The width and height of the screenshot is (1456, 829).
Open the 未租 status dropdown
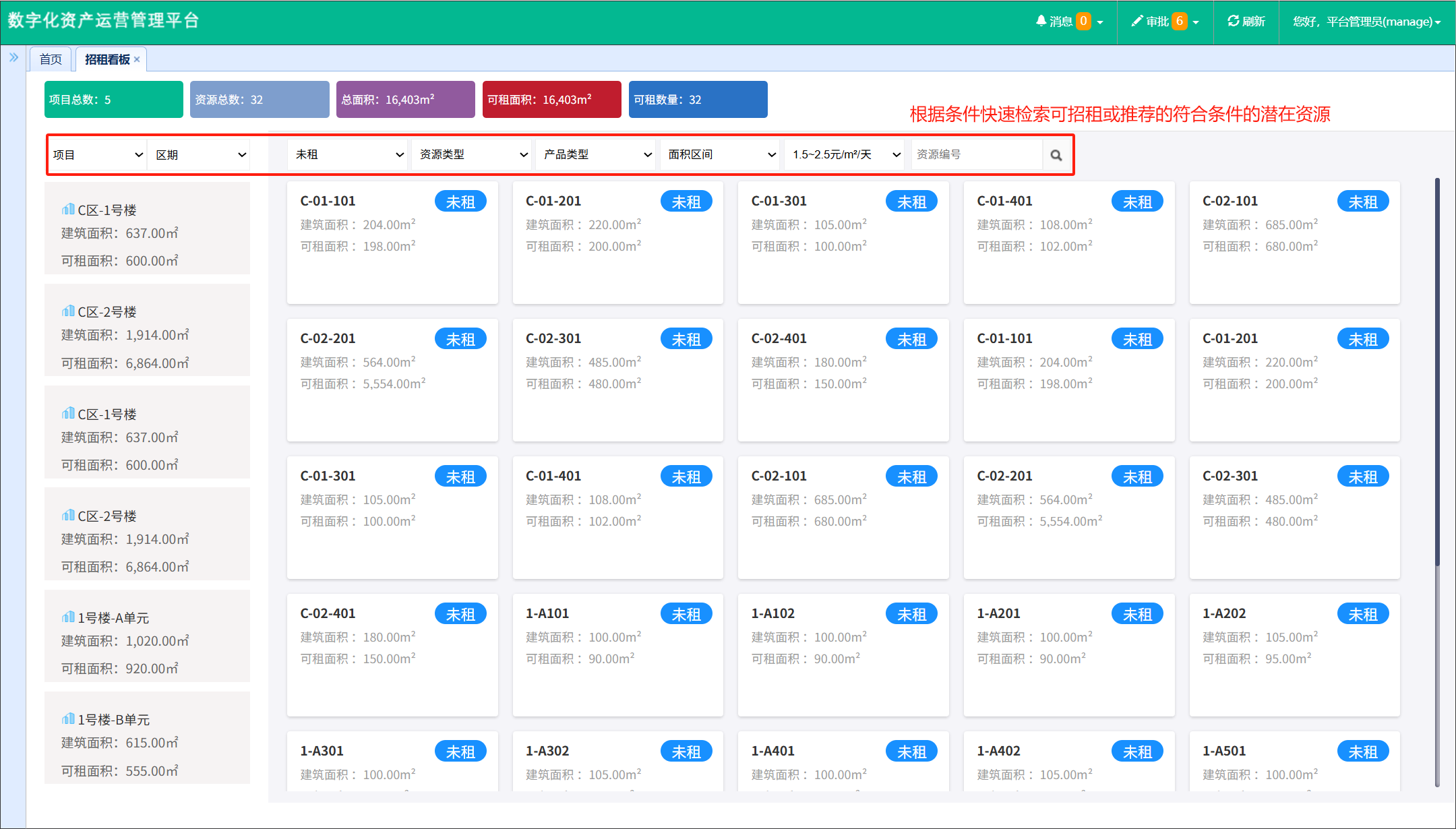[348, 154]
